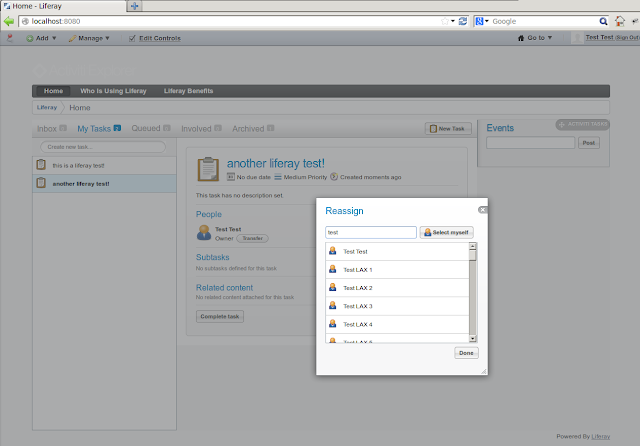Click Test Test owner avatar under People

coord(204,233)
